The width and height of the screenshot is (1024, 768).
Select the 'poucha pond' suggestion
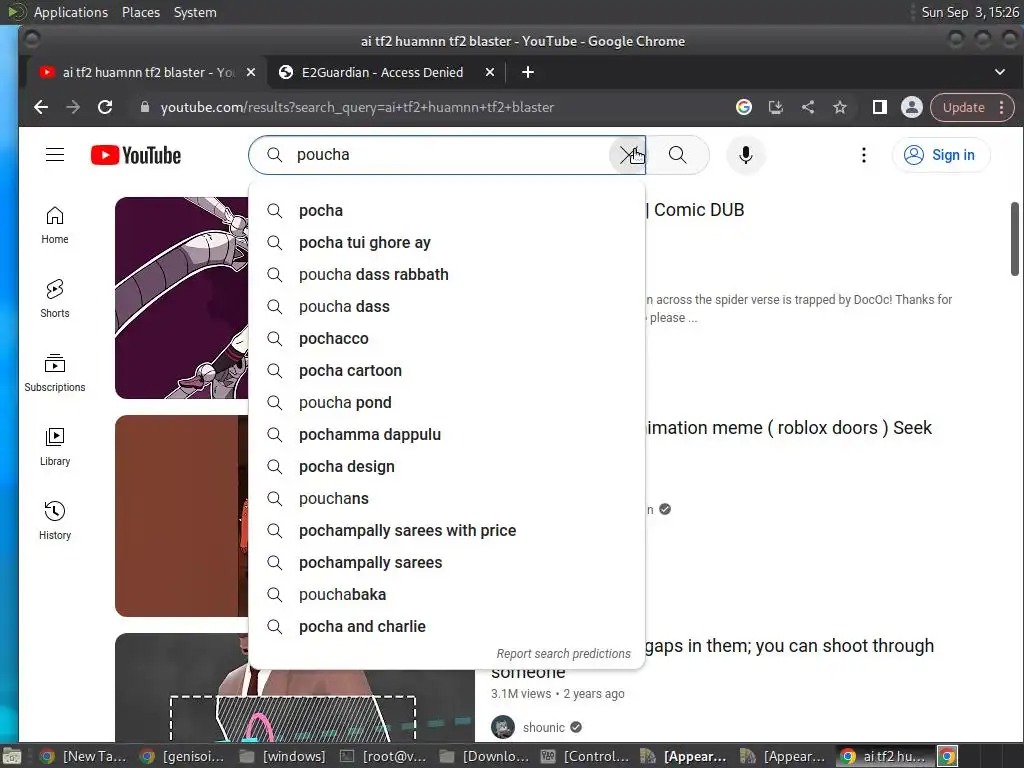click(x=447, y=402)
